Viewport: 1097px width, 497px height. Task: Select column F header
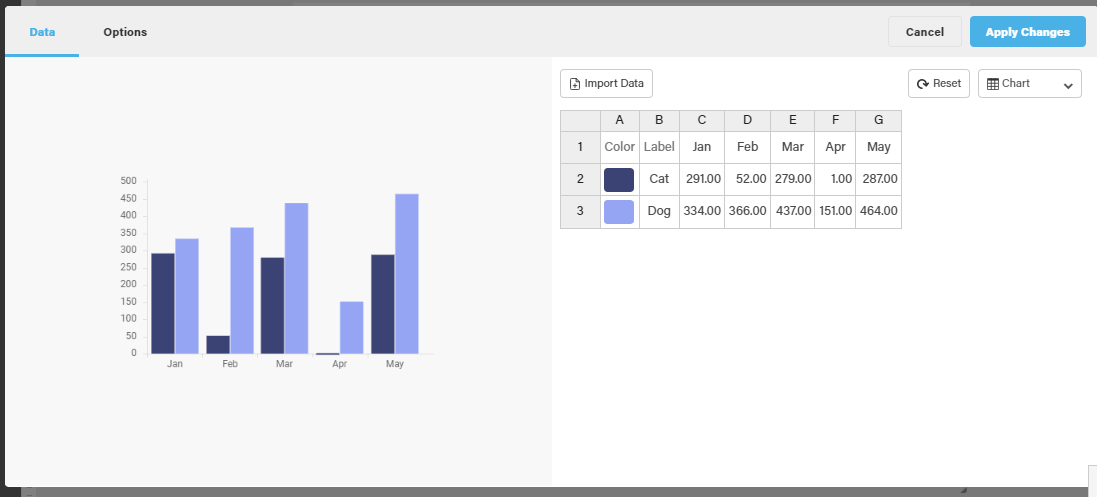pos(835,120)
